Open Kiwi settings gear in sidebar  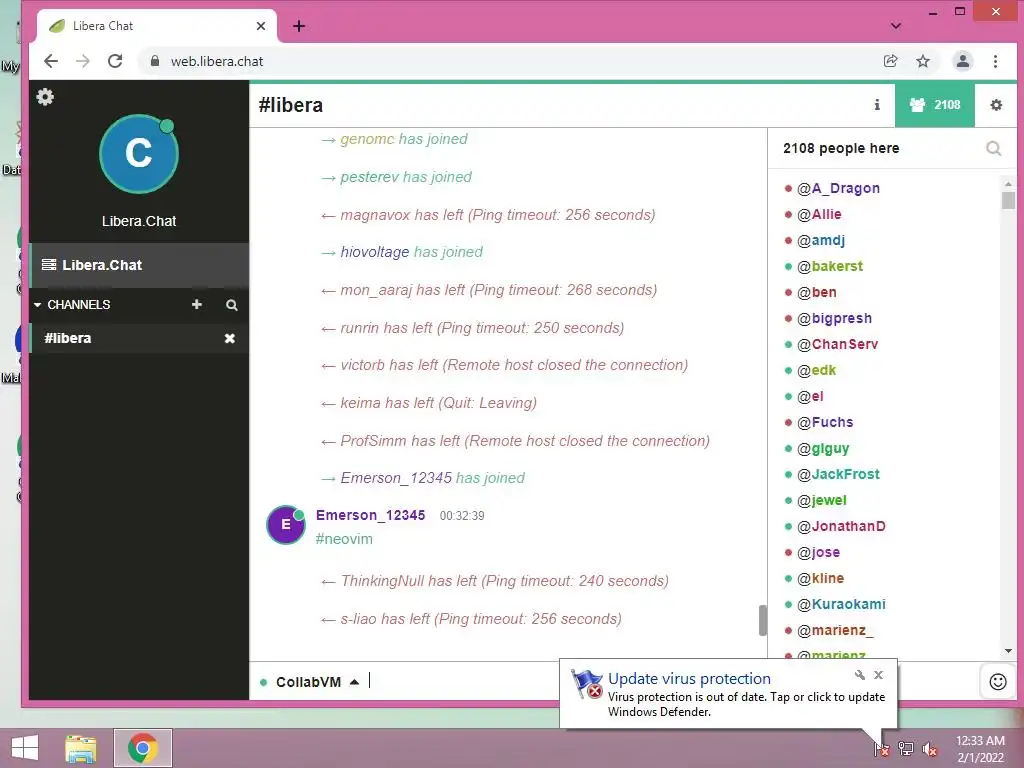coord(45,97)
